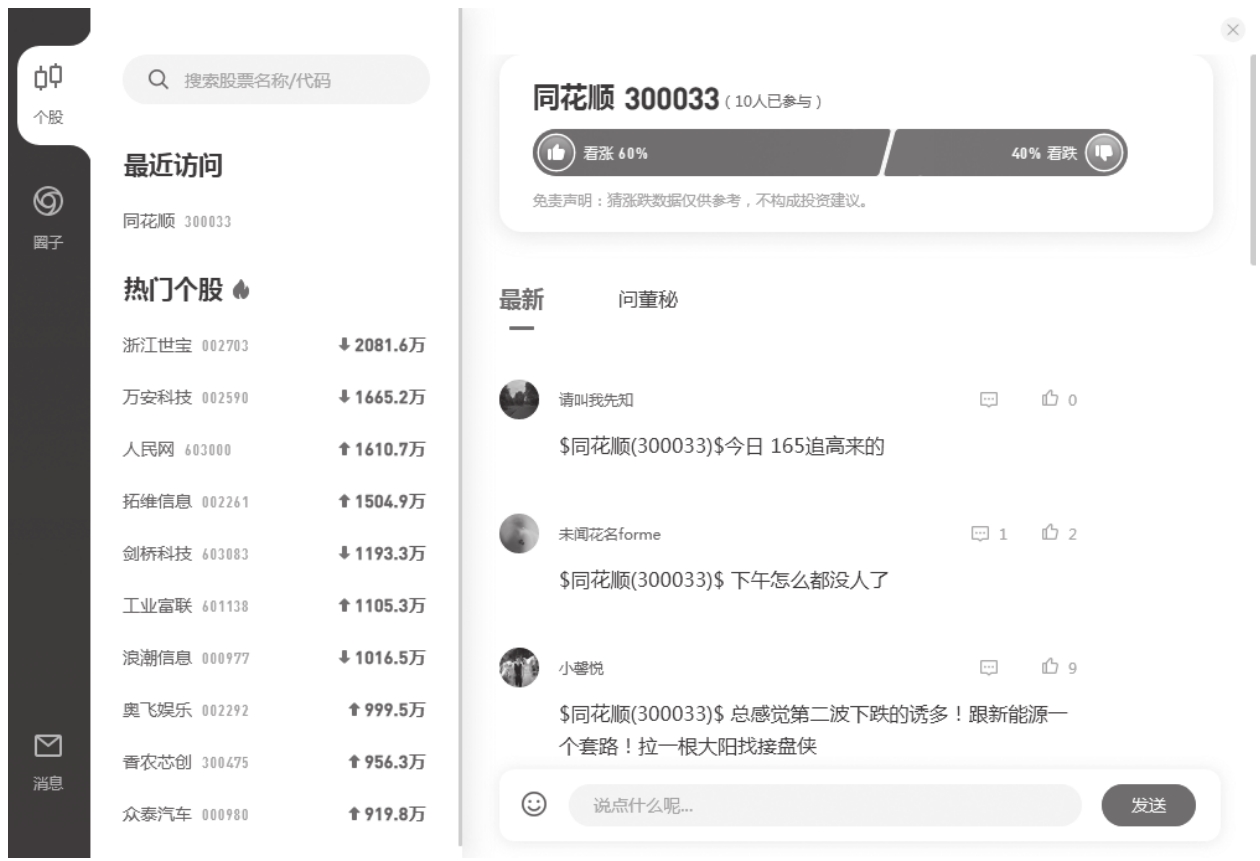Click username 未闻花名forme
This screenshot has width=1260, height=861.
(609, 534)
